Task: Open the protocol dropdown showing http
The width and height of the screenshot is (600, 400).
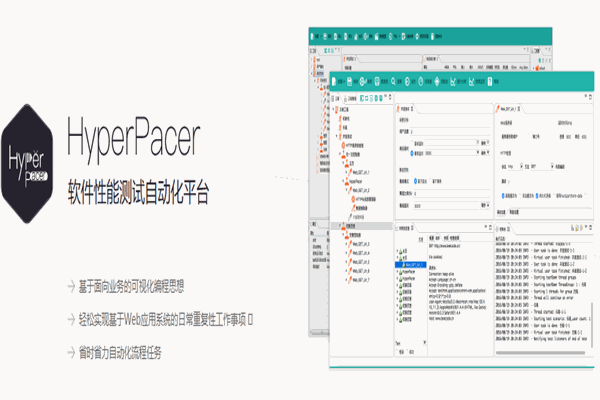Action: coord(521,166)
